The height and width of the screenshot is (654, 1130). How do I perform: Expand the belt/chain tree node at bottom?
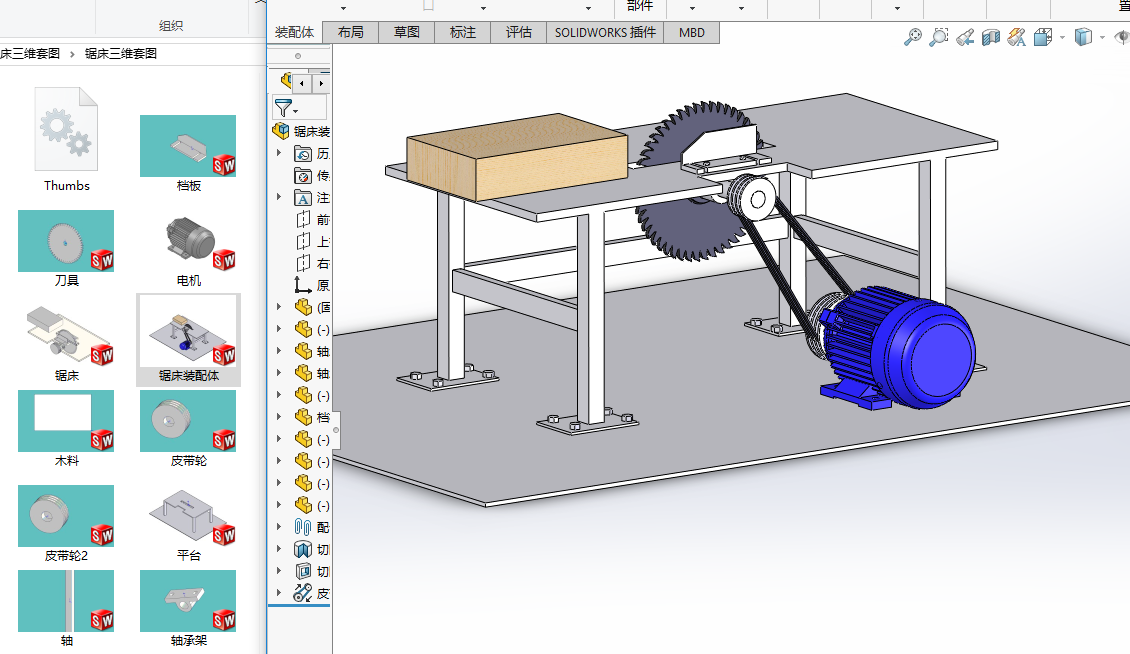tap(279, 593)
